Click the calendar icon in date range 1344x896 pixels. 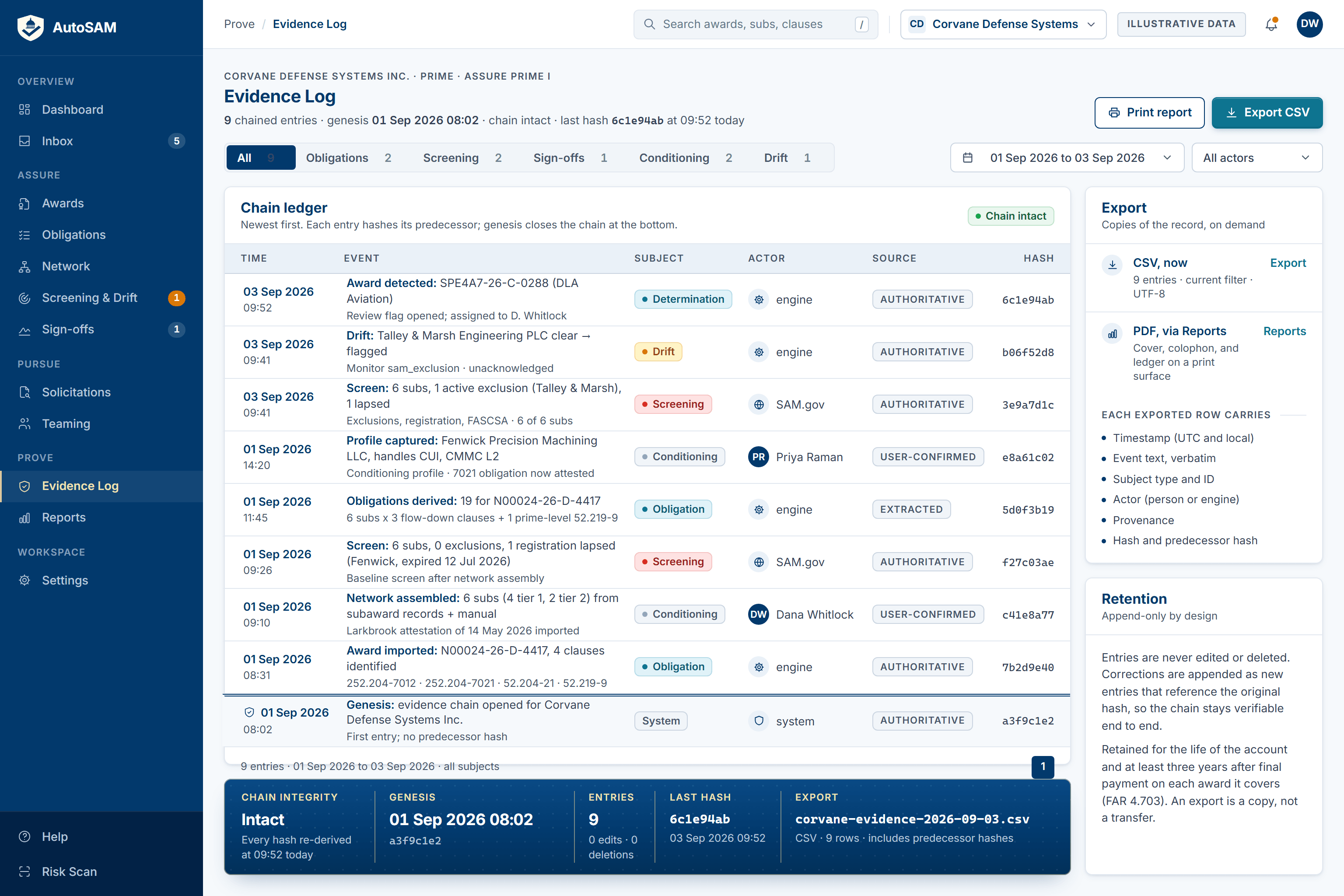point(967,157)
